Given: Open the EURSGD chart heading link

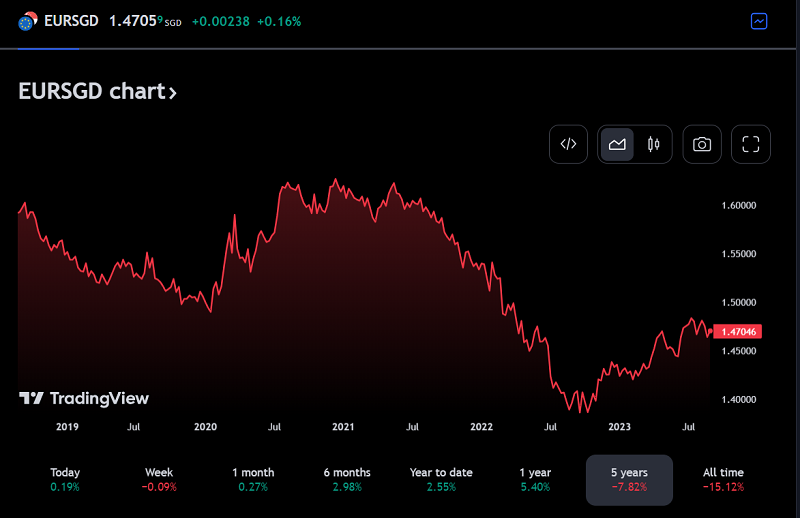Looking at the screenshot, I should click(x=91, y=91).
